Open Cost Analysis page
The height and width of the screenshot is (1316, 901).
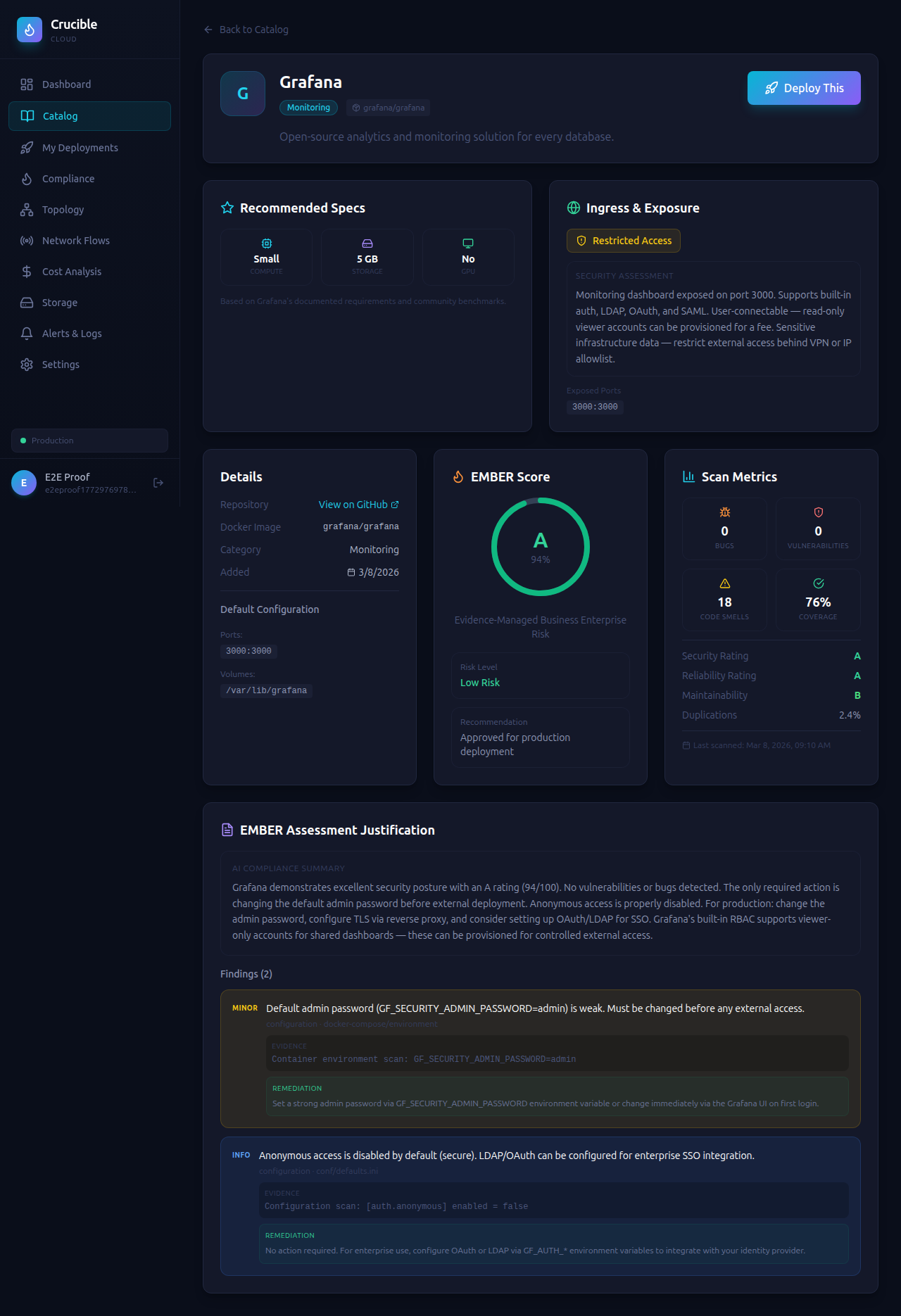89,272
